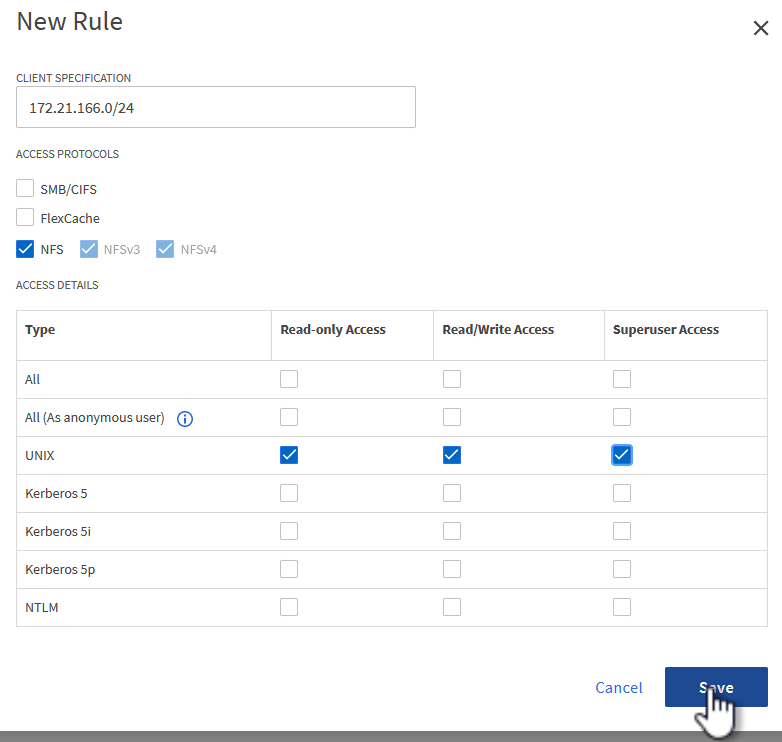
Task: Click the info icon beside anonymous user
Action: pyautogui.click(x=184, y=419)
